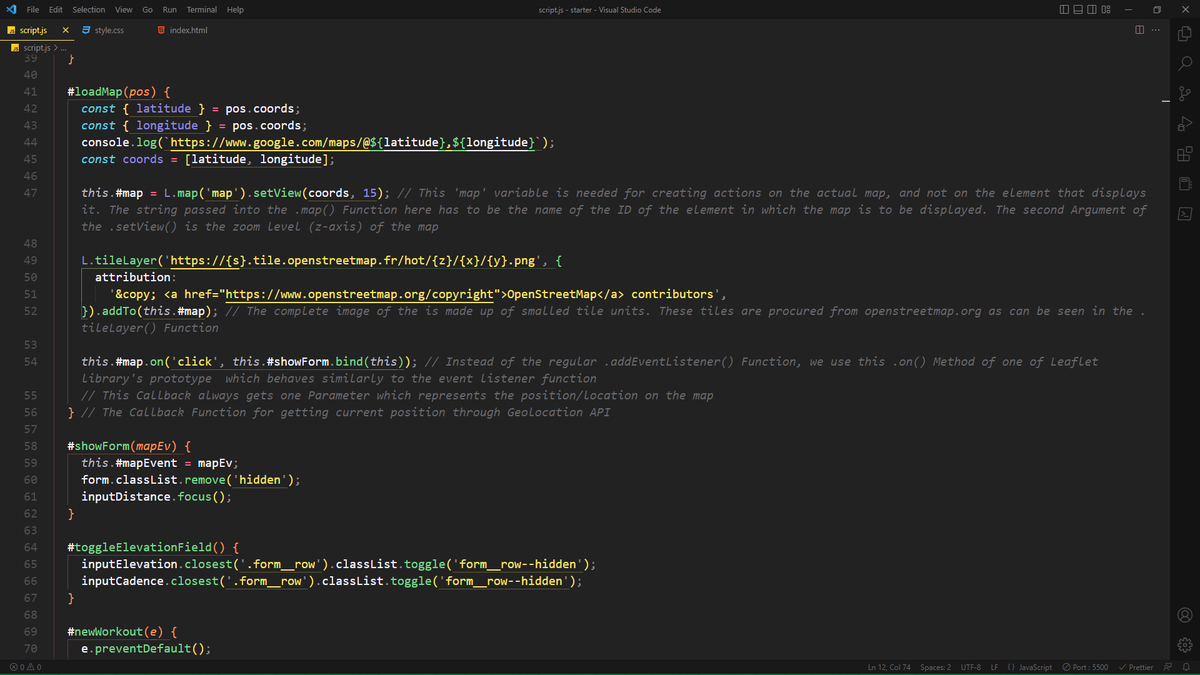Click inputCadence on line 66
The height and width of the screenshot is (675, 1200).
[122, 581]
